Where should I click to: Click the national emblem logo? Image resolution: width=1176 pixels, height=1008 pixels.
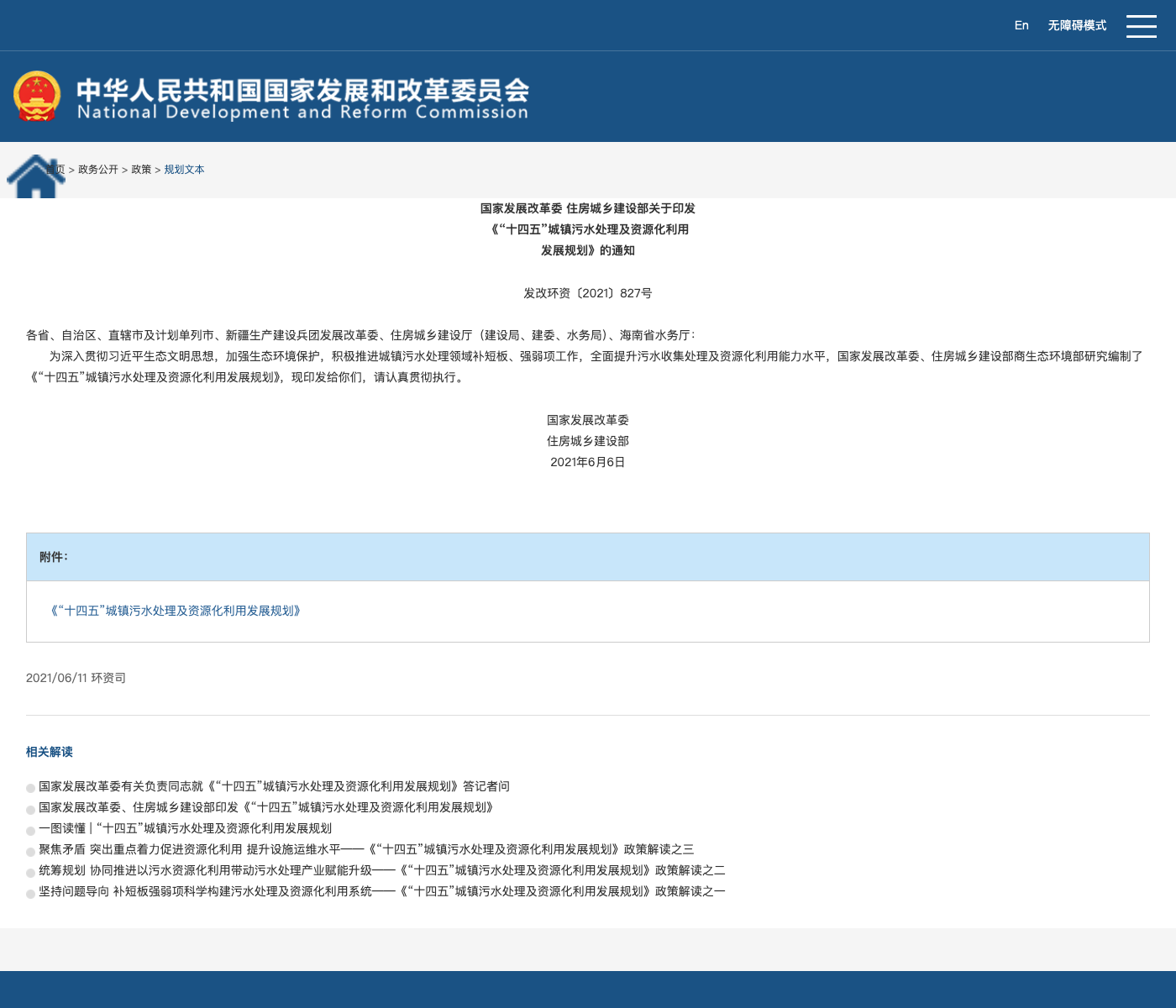(x=37, y=96)
